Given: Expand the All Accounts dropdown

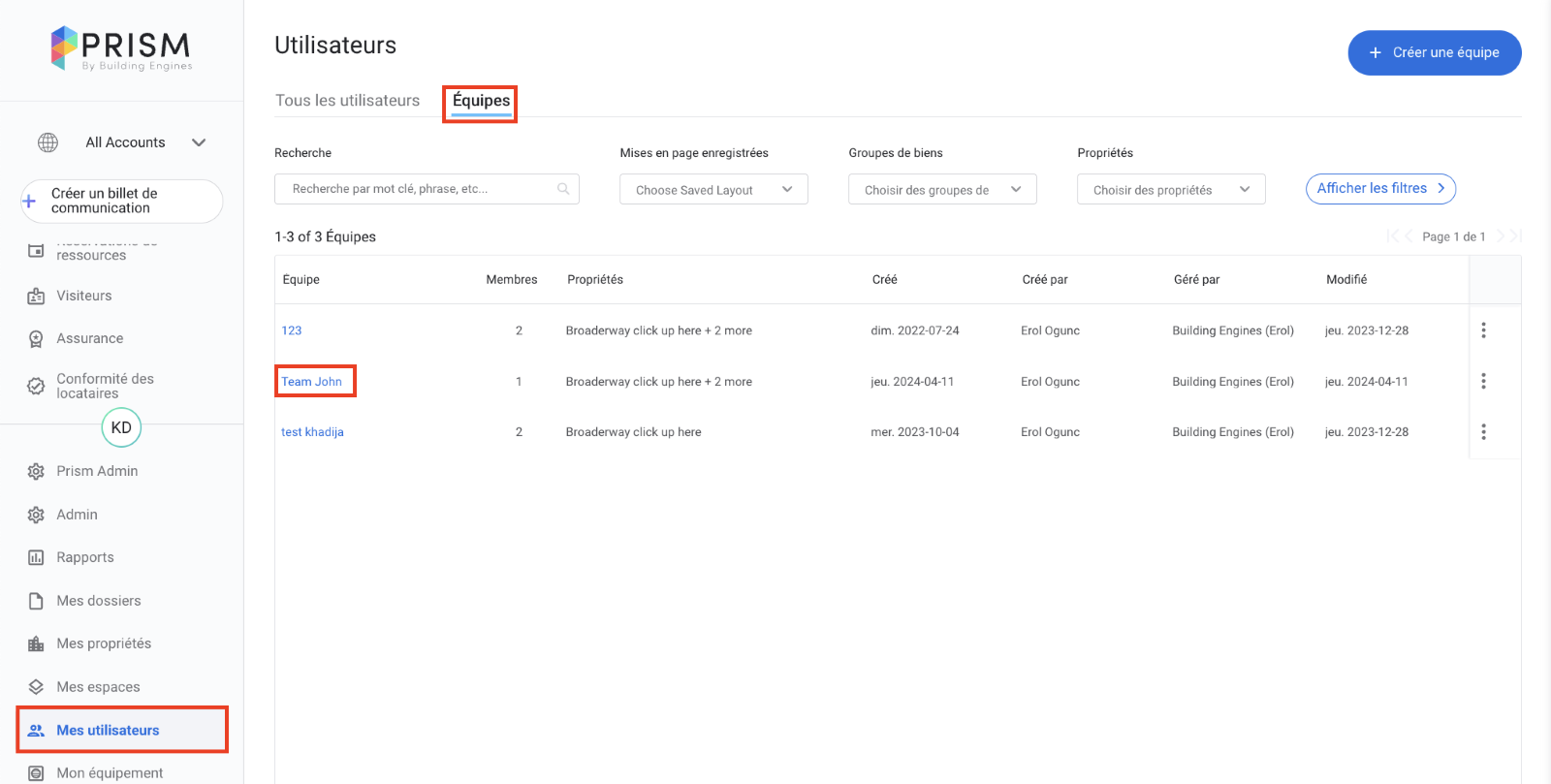Looking at the screenshot, I should (199, 142).
